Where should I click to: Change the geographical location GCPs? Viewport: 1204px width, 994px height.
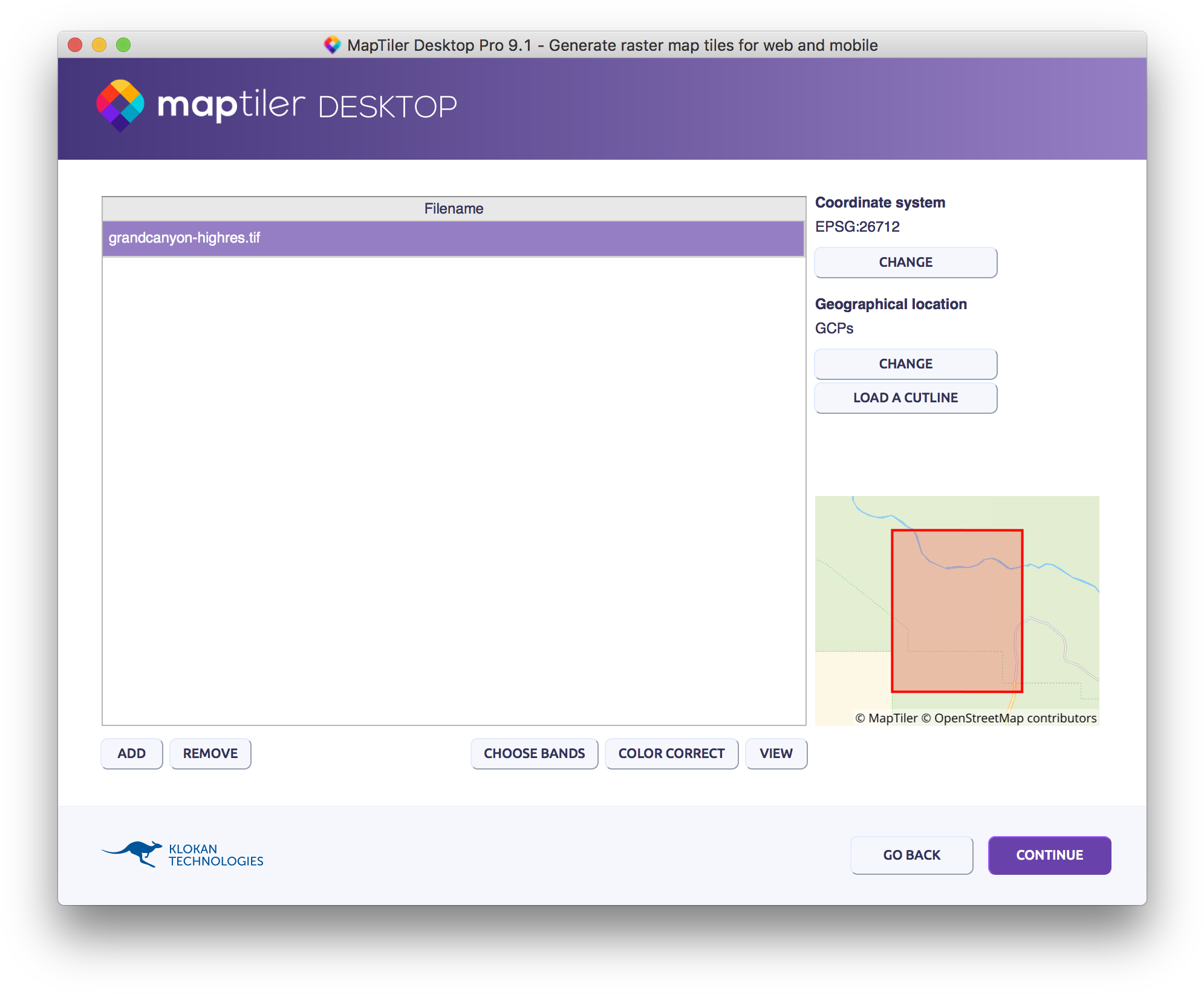[905, 364]
